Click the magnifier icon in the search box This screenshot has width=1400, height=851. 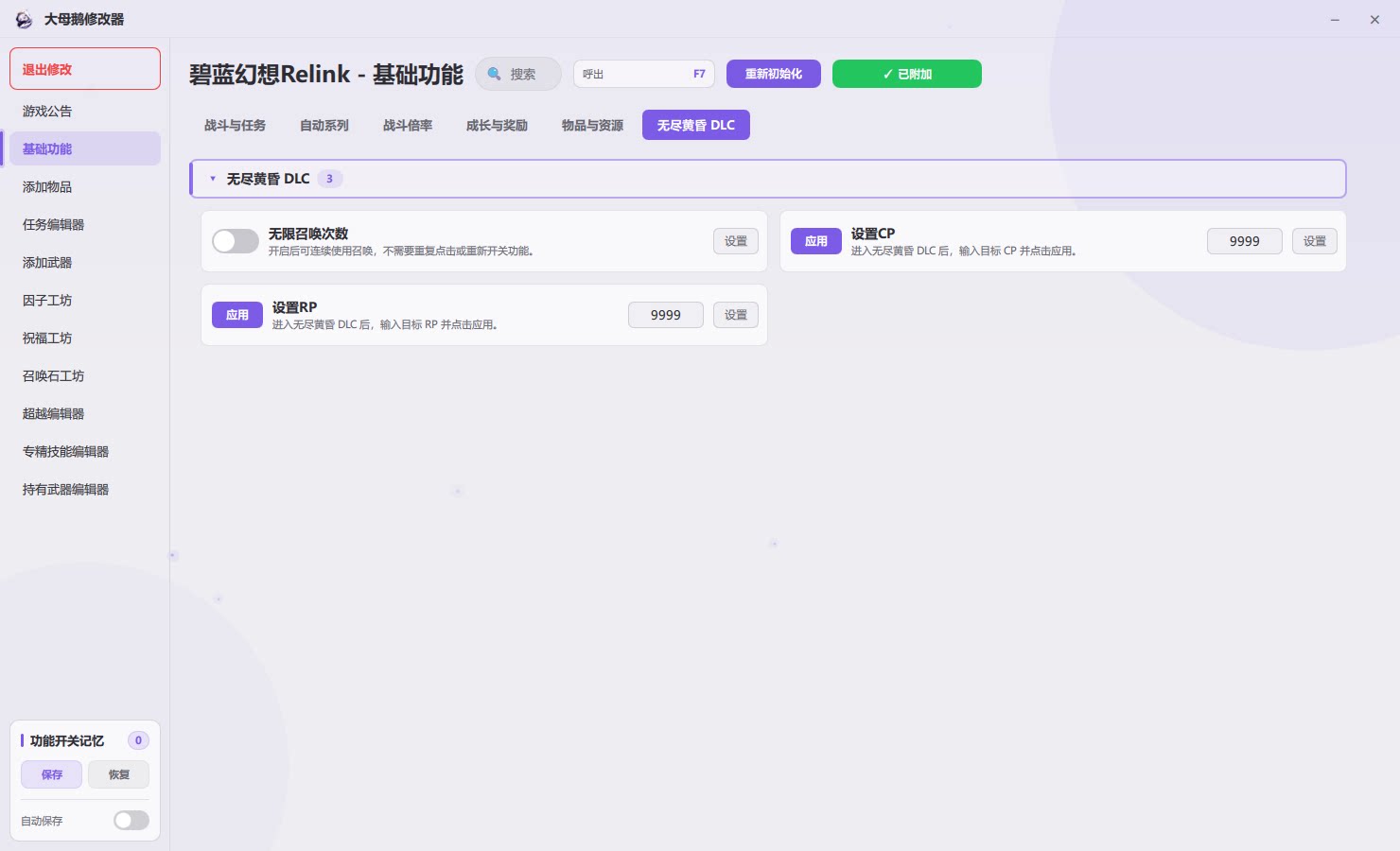(494, 74)
